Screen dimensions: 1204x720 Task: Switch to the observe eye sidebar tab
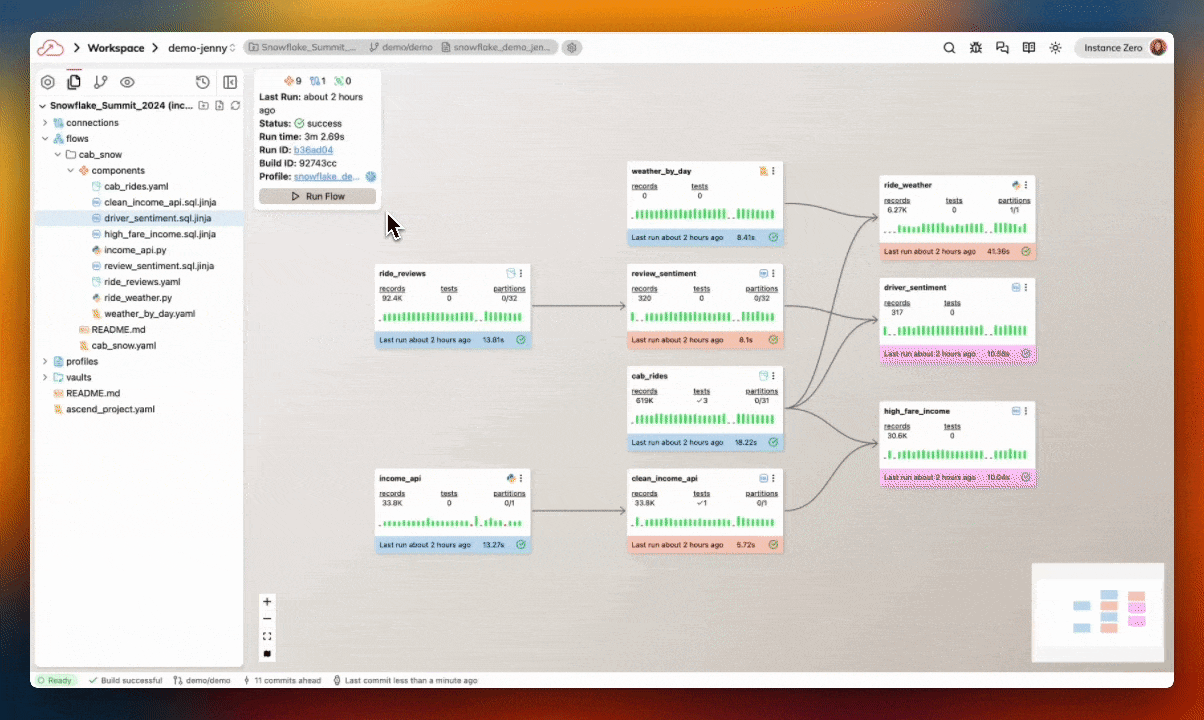click(x=127, y=82)
